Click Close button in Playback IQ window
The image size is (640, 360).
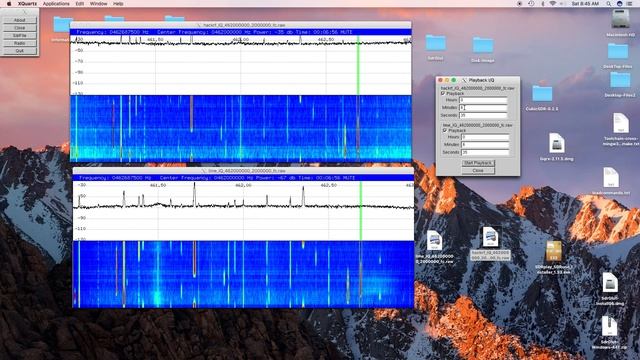[478, 171]
